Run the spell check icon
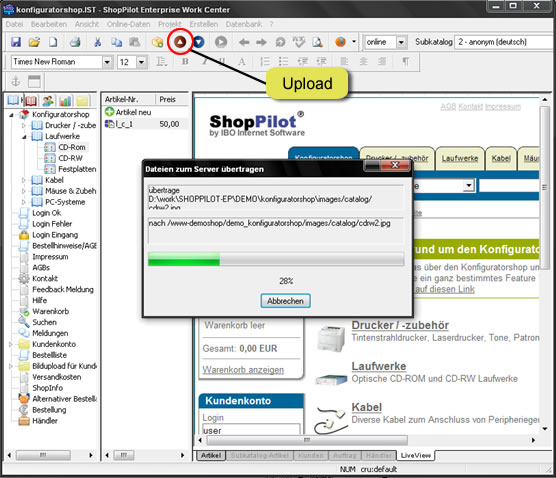This screenshot has width=556, height=478. click(x=299, y=42)
